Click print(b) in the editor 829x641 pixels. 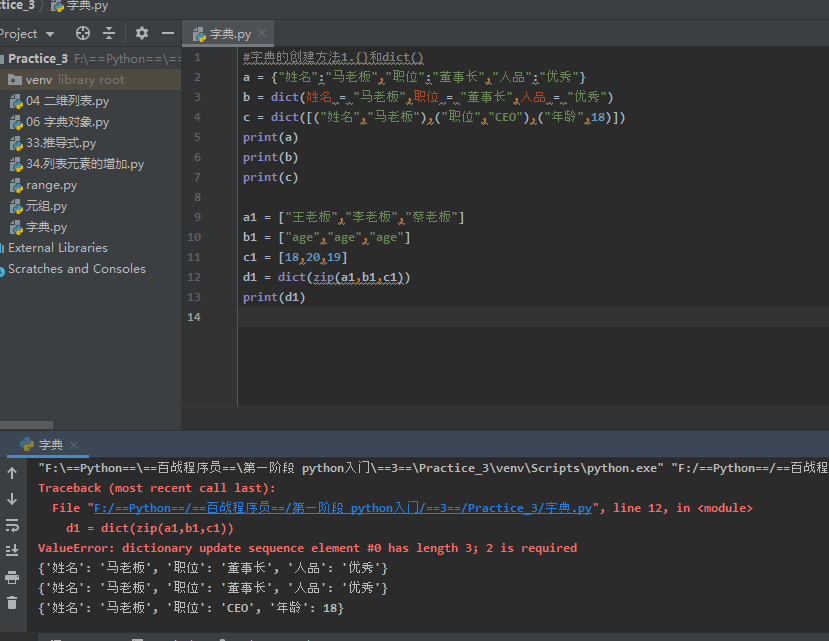271,158
